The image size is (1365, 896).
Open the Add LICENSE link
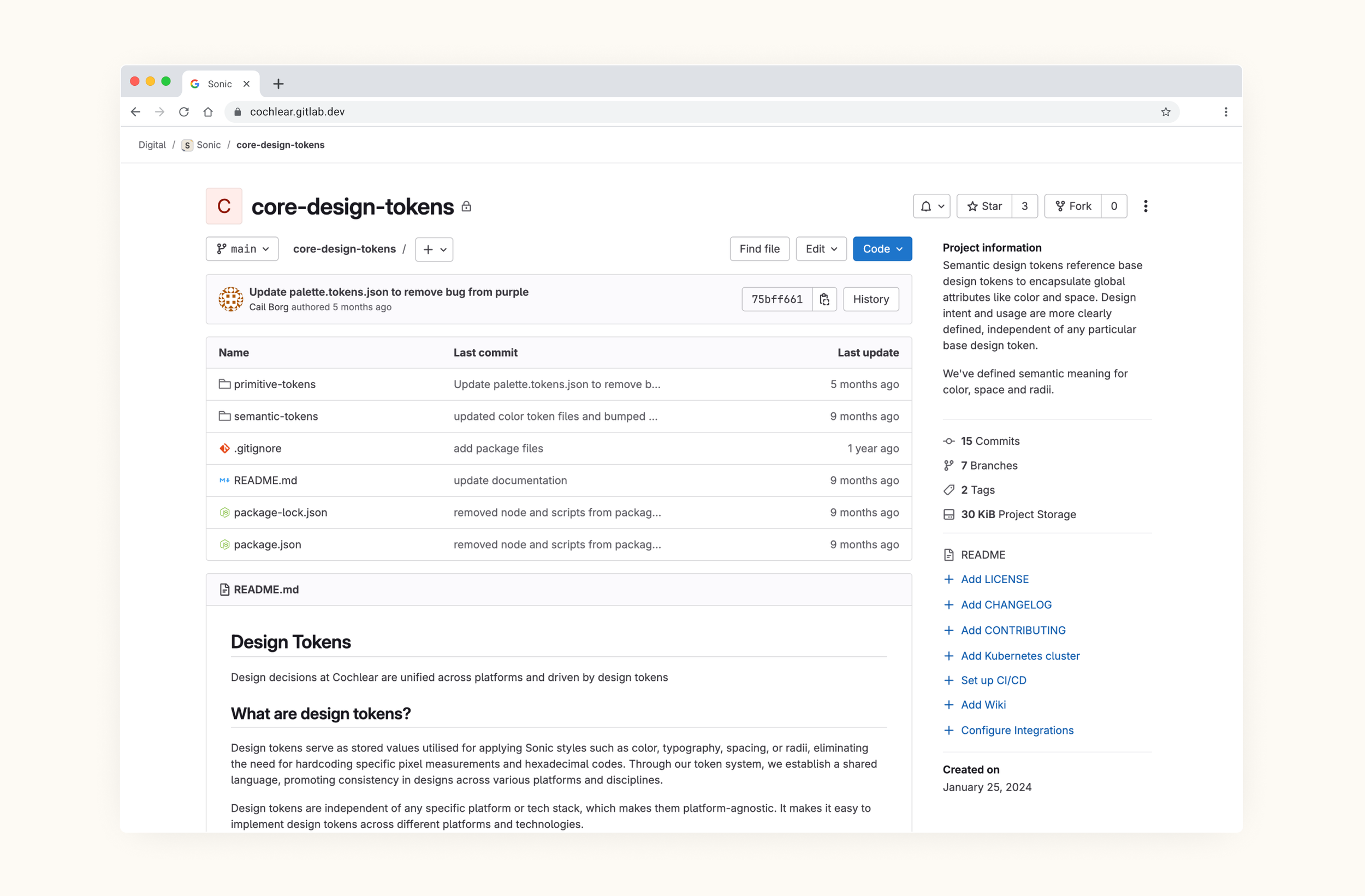[994, 579]
